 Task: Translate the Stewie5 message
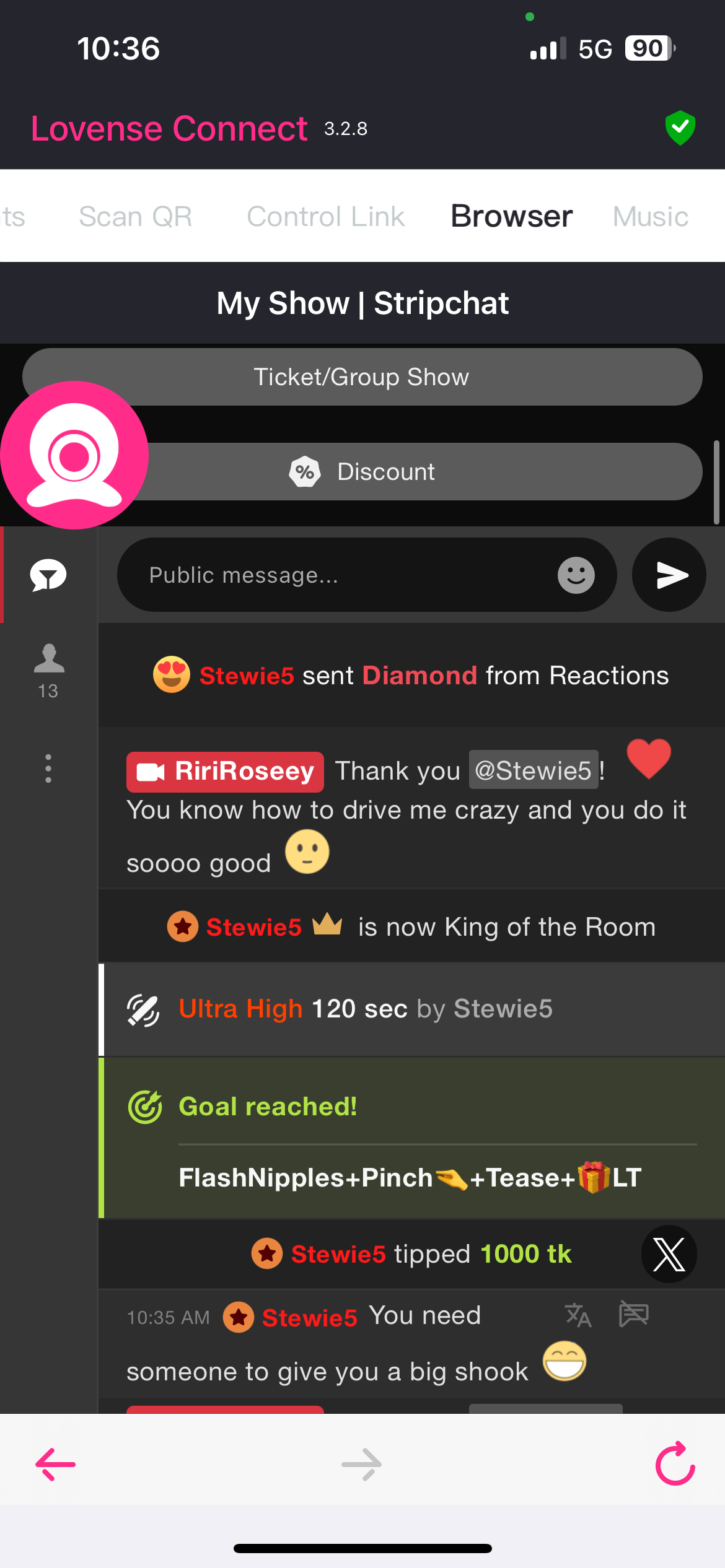coord(578,1314)
